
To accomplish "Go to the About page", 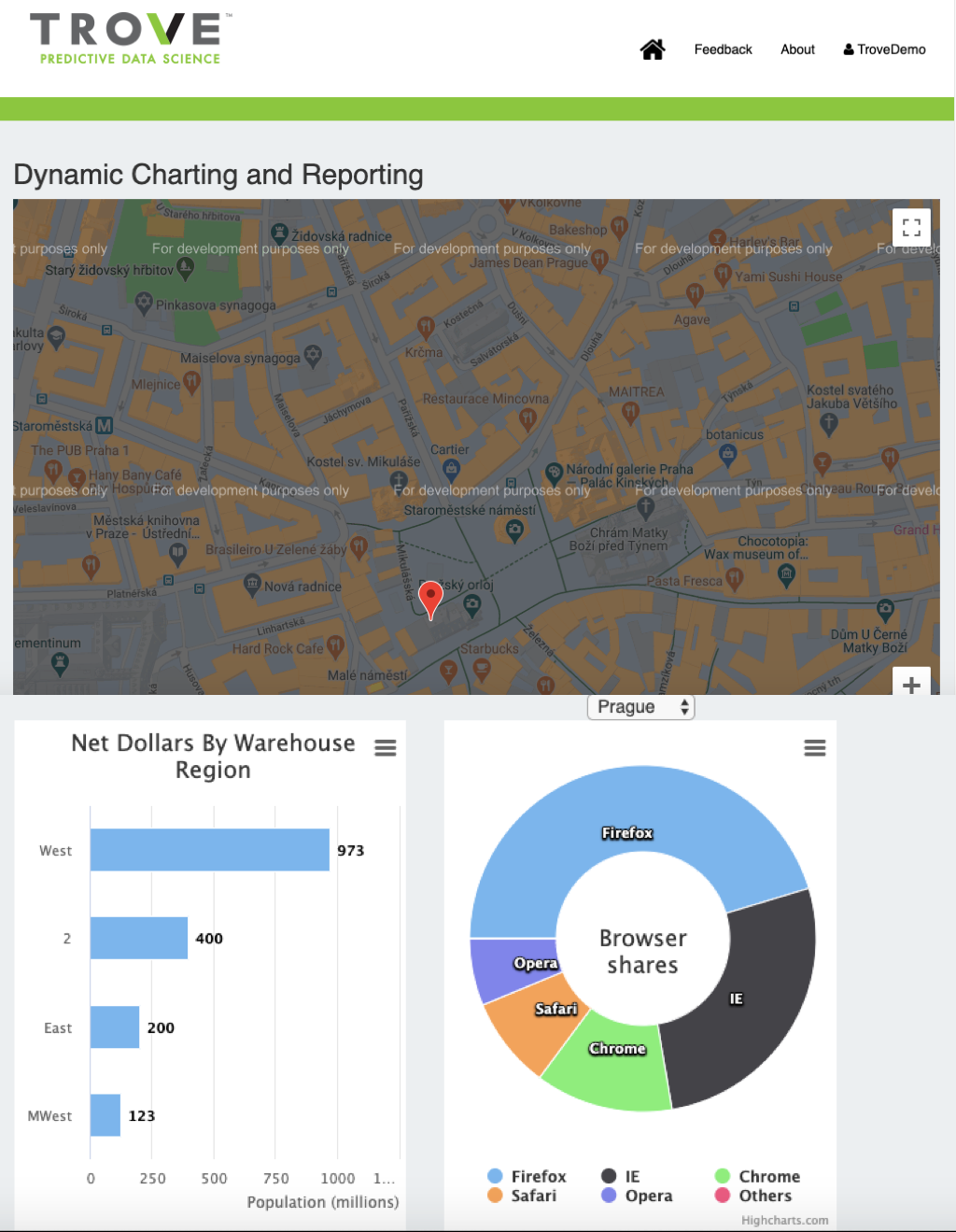I will pos(797,50).
